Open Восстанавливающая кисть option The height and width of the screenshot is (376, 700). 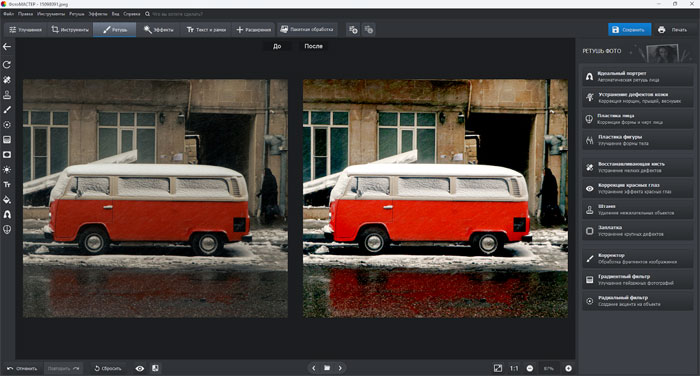point(638,167)
